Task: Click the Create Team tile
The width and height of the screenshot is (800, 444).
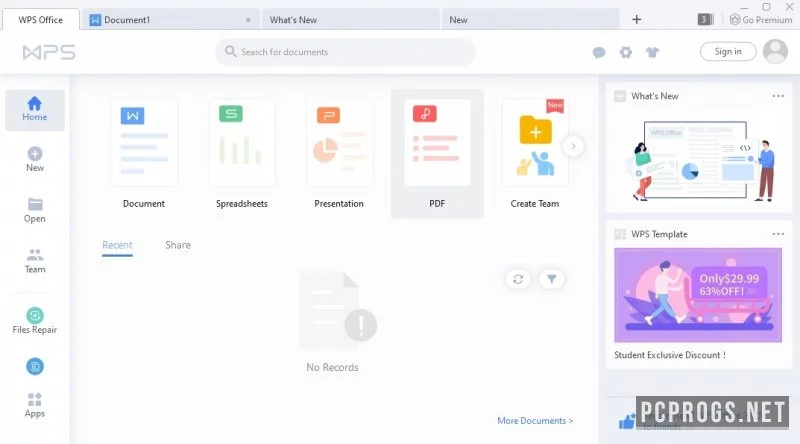Action: tap(535, 154)
